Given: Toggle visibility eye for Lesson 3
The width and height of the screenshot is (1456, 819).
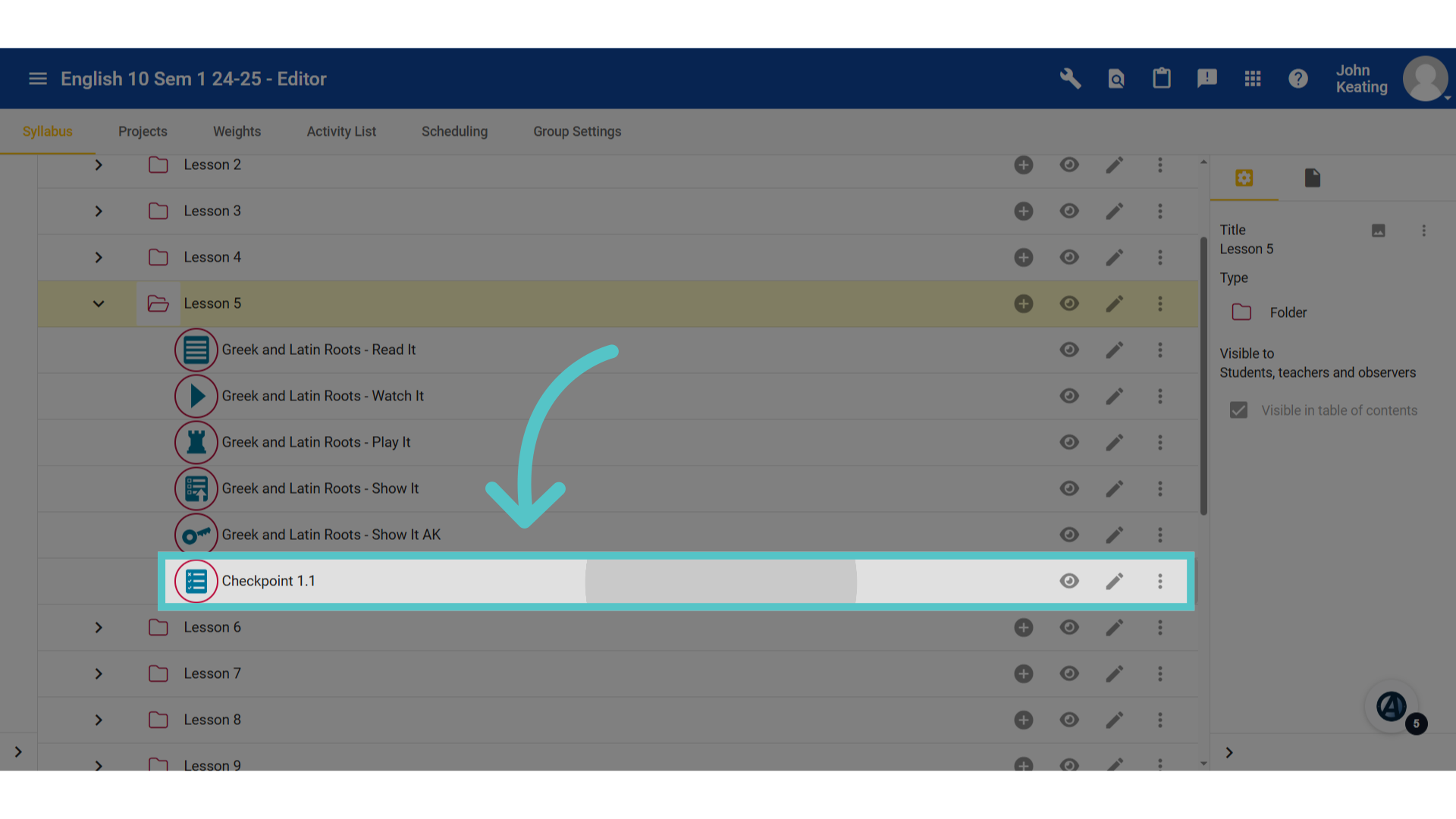Looking at the screenshot, I should (x=1069, y=211).
